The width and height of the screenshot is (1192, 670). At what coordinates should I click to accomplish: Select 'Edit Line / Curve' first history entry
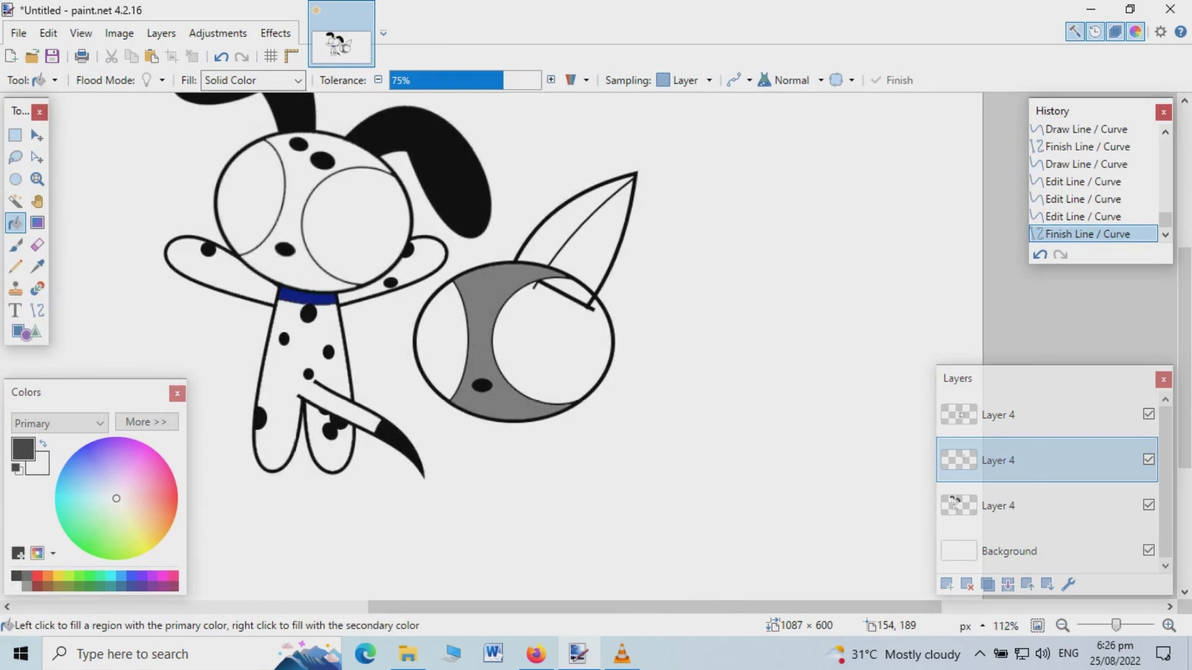(x=1083, y=181)
